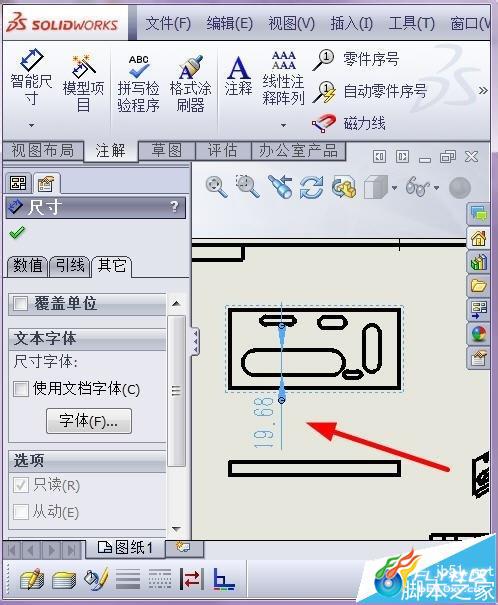The image size is (498, 605).
Task: Select the Smart Dimension tool (智能尺寸)
Action: point(31,77)
